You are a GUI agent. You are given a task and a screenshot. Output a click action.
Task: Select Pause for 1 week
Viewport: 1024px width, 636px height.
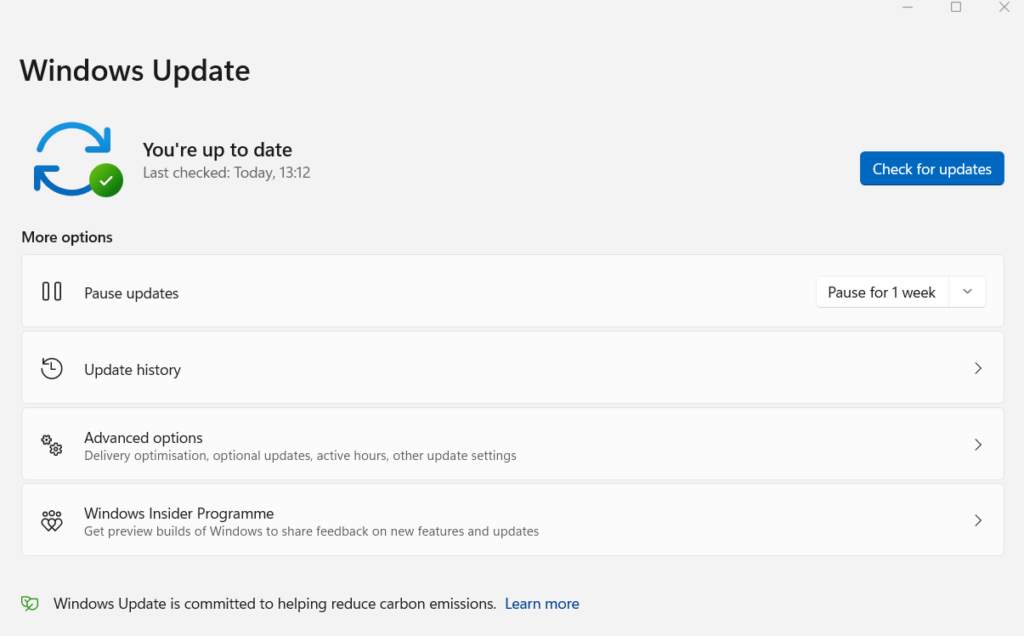tap(881, 292)
